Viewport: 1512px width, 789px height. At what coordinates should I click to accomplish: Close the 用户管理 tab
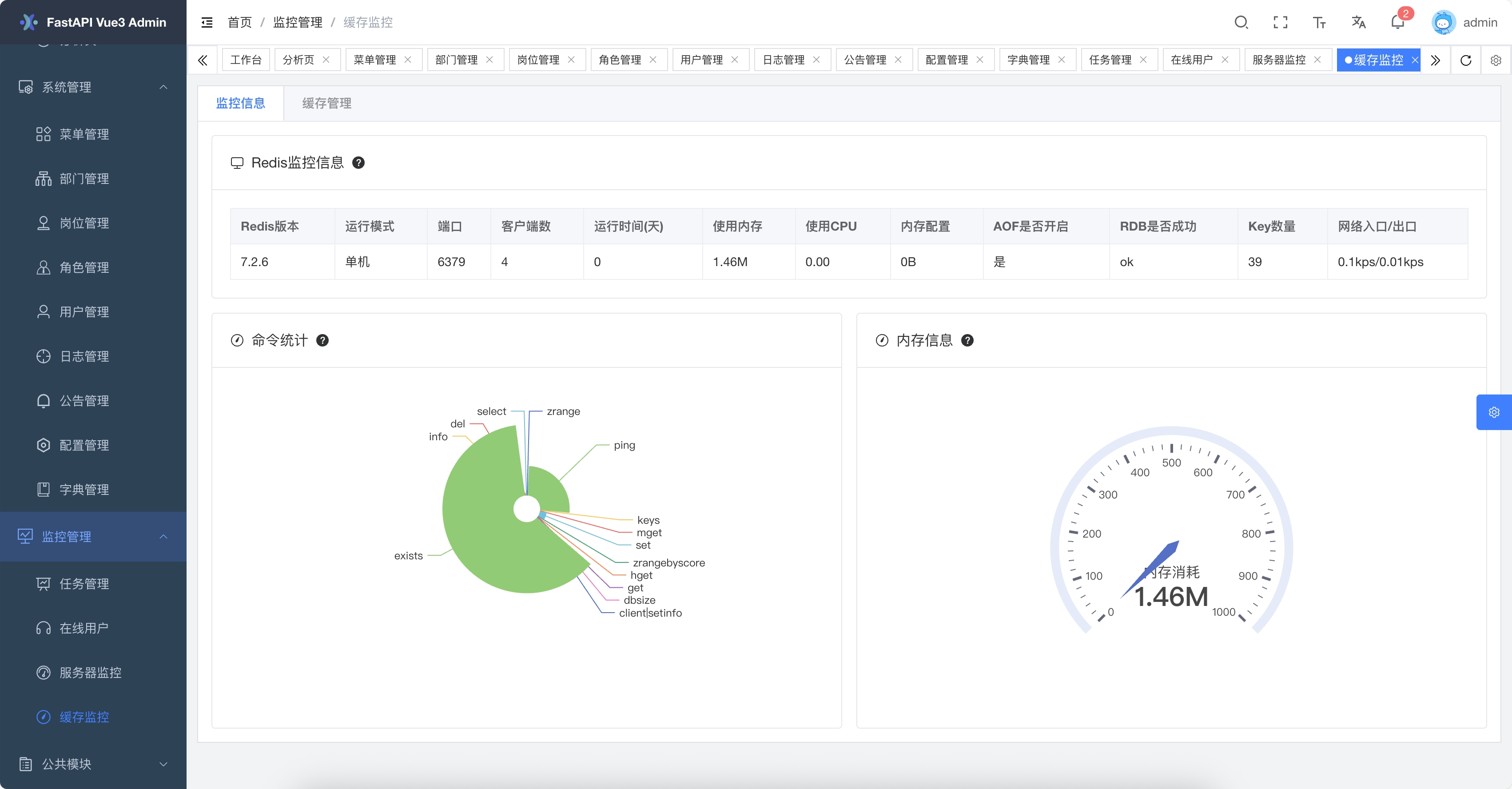tap(734, 60)
